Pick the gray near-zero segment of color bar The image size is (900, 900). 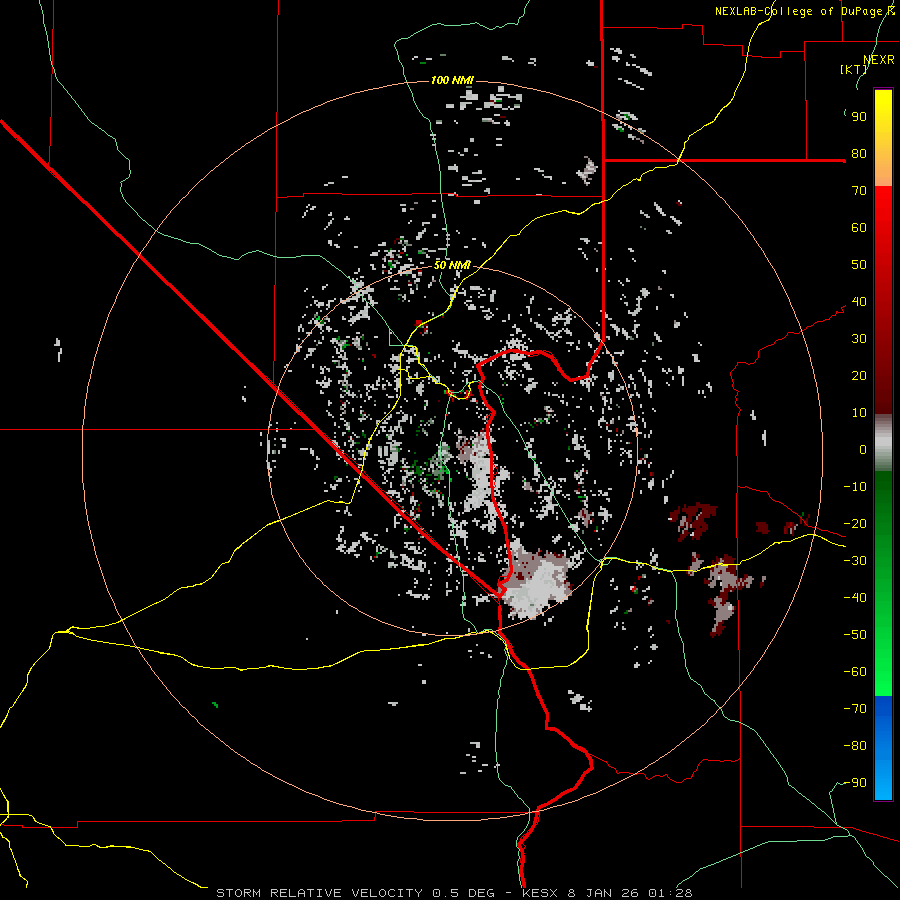click(x=883, y=443)
